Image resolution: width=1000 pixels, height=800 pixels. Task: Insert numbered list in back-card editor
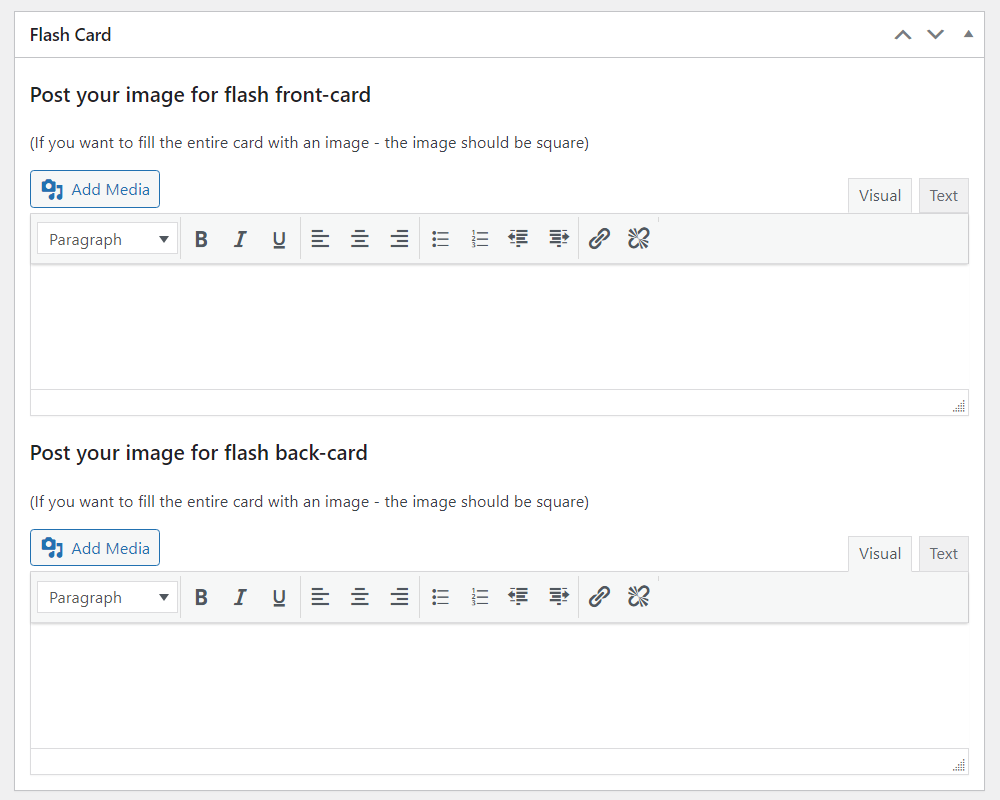click(x=480, y=597)
